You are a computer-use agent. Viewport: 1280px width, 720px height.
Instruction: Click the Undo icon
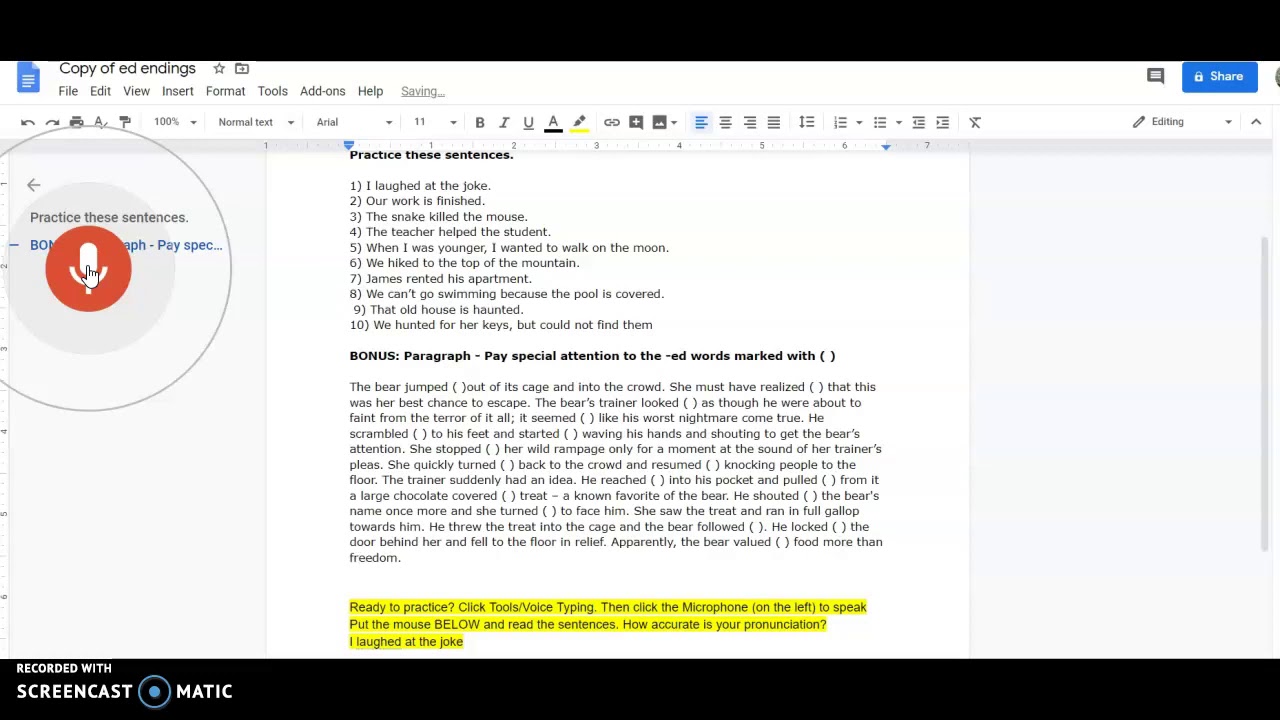pos(28,122)
